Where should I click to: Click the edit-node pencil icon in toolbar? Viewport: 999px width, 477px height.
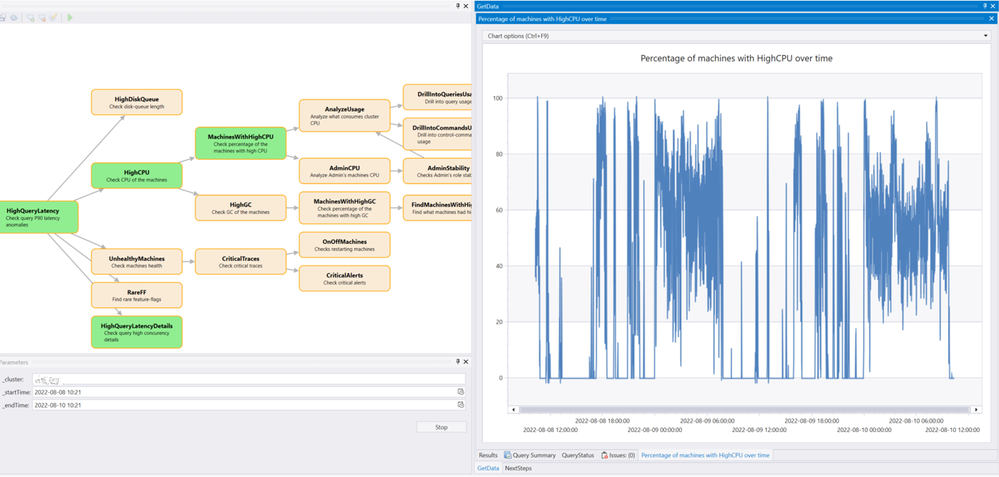53,17
